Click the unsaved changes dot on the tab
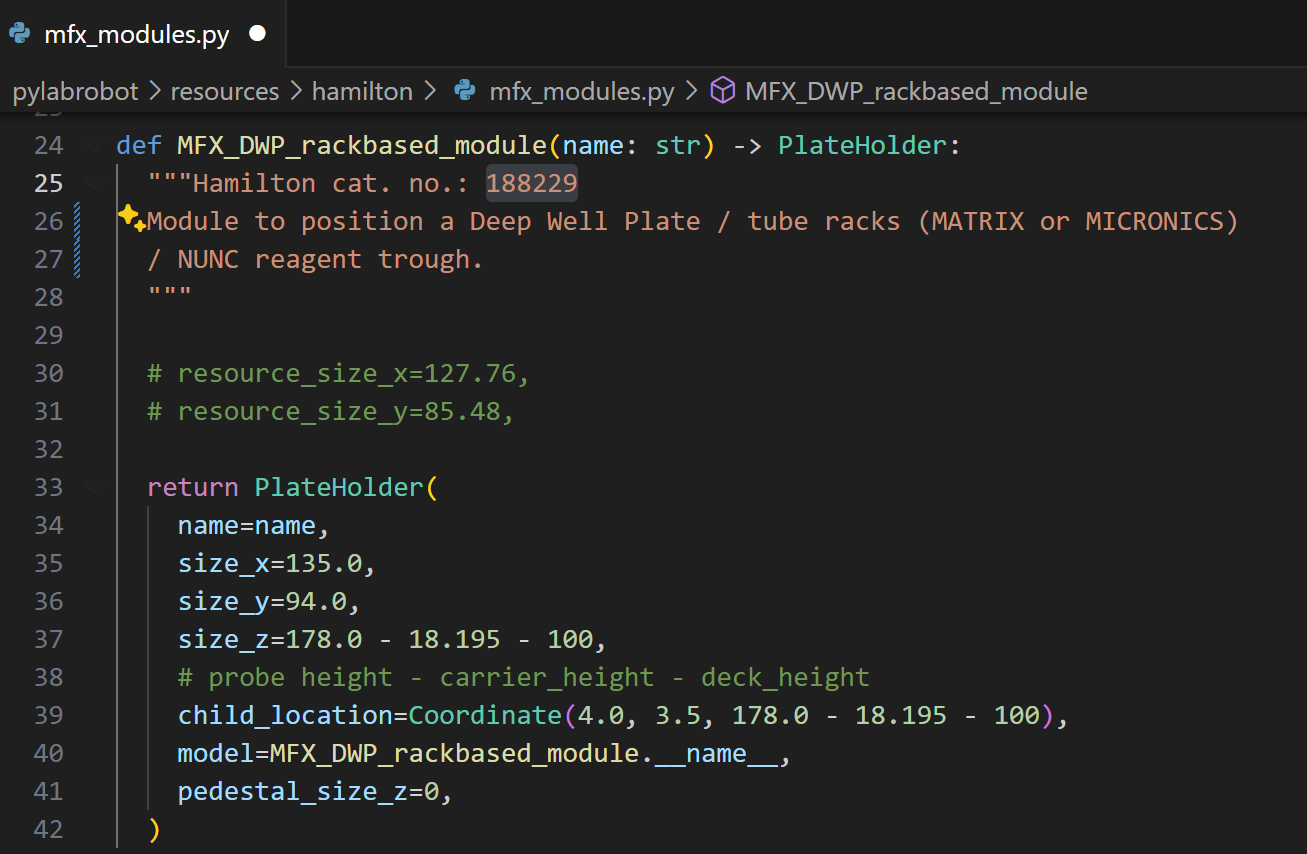 click(257, 34)
